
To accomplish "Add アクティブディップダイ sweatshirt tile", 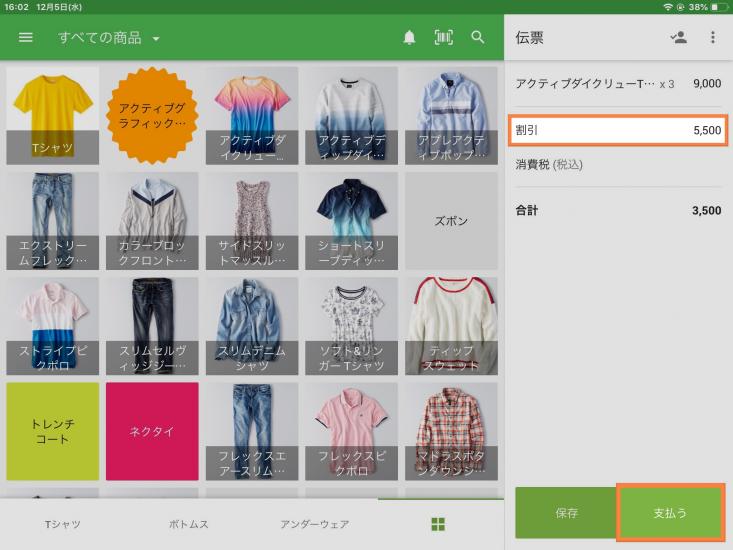I will coord(351,115).
